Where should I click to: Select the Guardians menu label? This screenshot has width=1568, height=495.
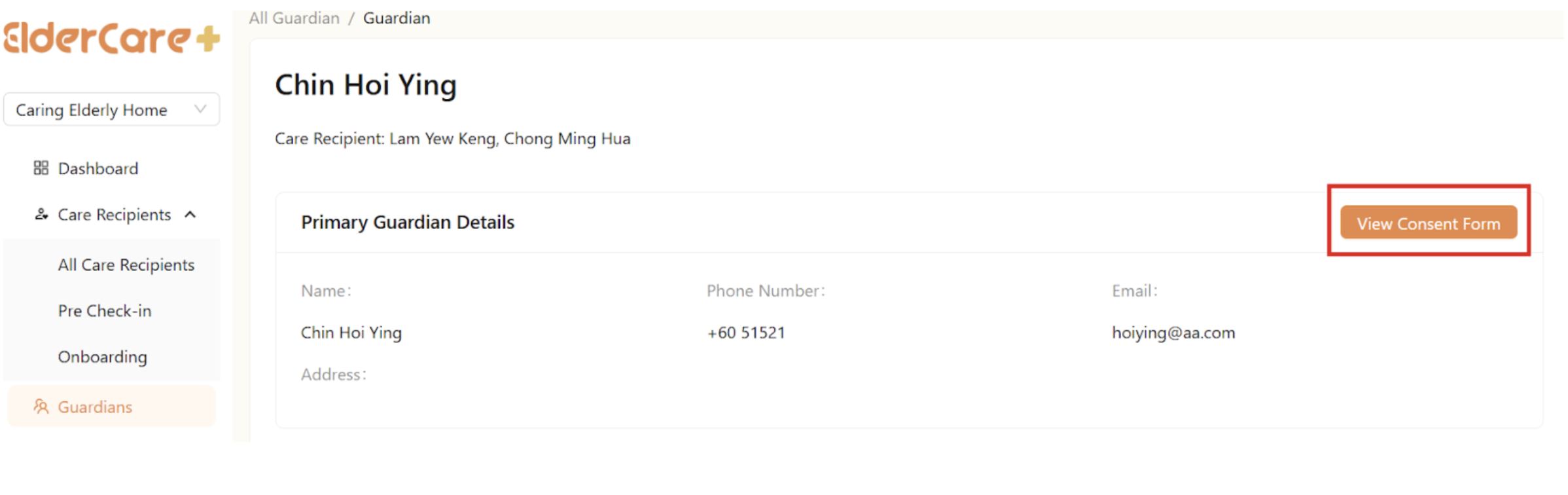pos(95,407)
